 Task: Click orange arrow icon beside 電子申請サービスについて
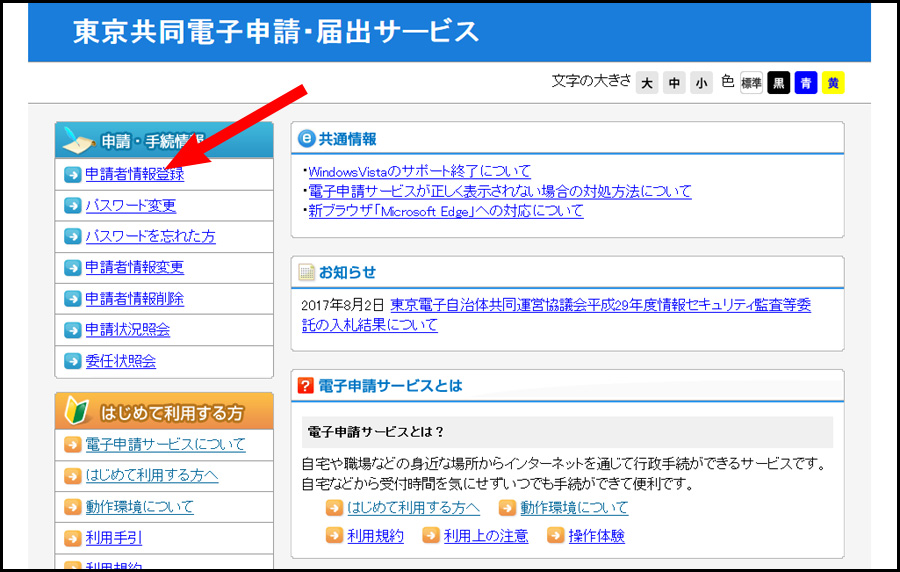pos(72,444)
